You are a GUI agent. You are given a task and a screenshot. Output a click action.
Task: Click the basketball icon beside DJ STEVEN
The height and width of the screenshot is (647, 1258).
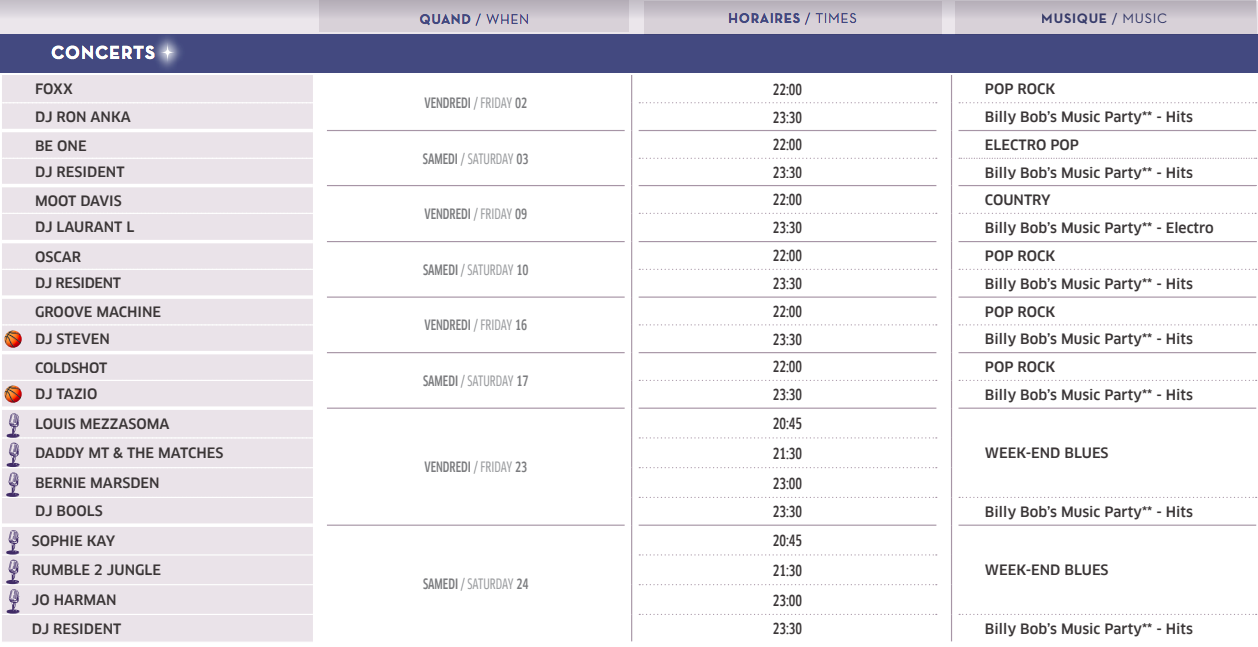click(13, 339)
